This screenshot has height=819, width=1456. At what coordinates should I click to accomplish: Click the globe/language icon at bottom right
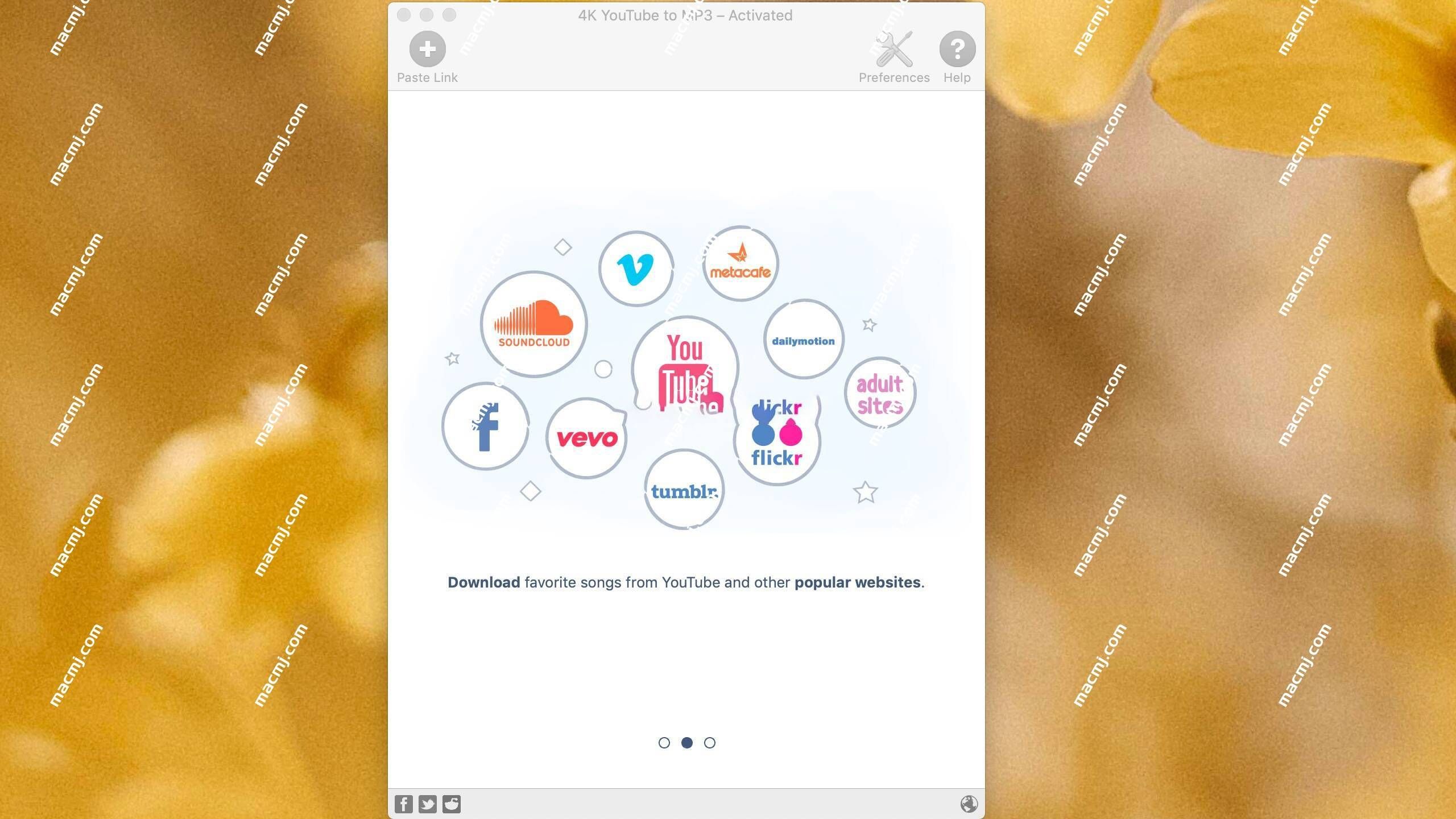(967, 804)
